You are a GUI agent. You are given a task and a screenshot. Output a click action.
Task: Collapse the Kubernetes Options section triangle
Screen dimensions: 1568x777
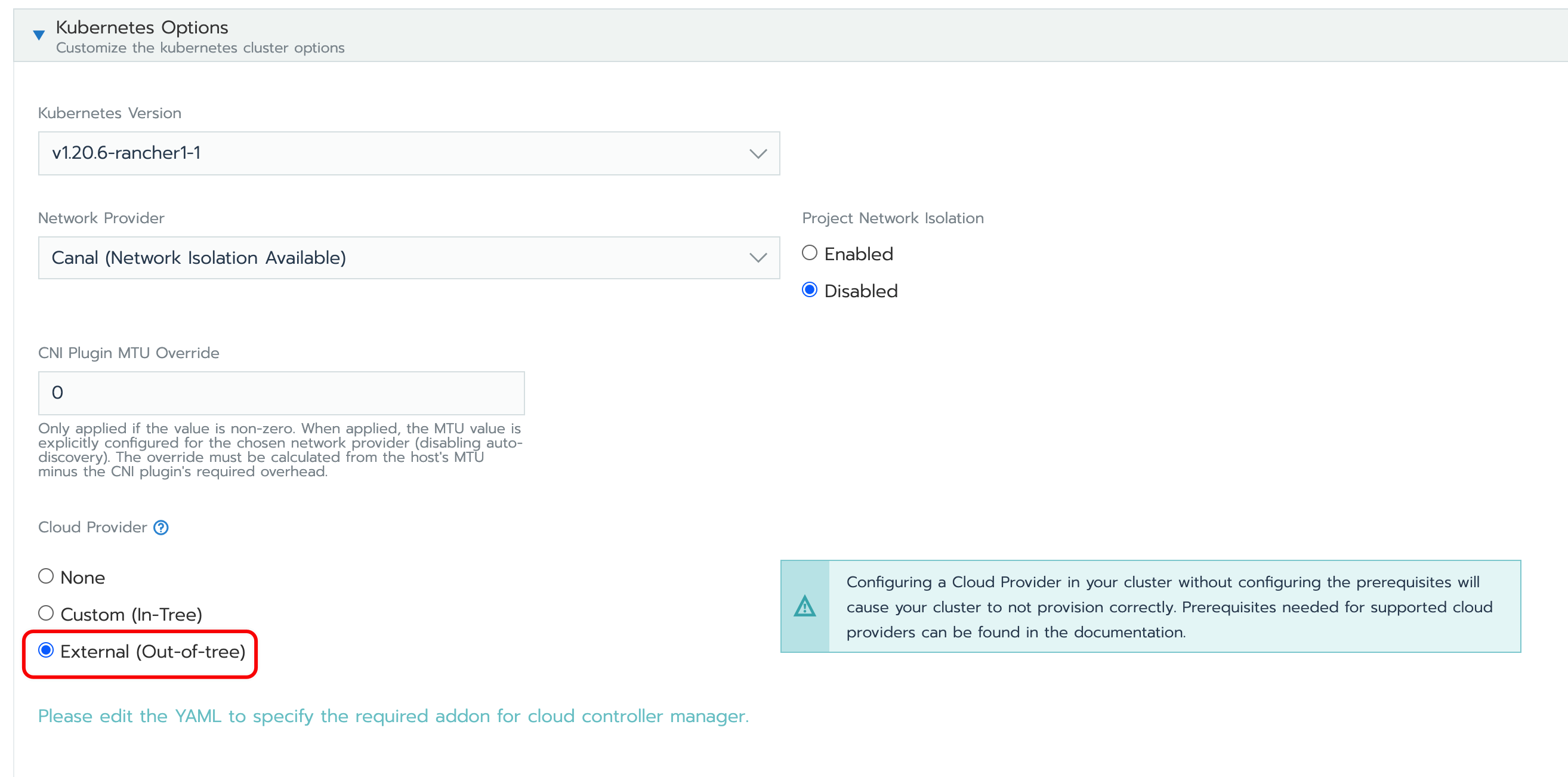39,35
